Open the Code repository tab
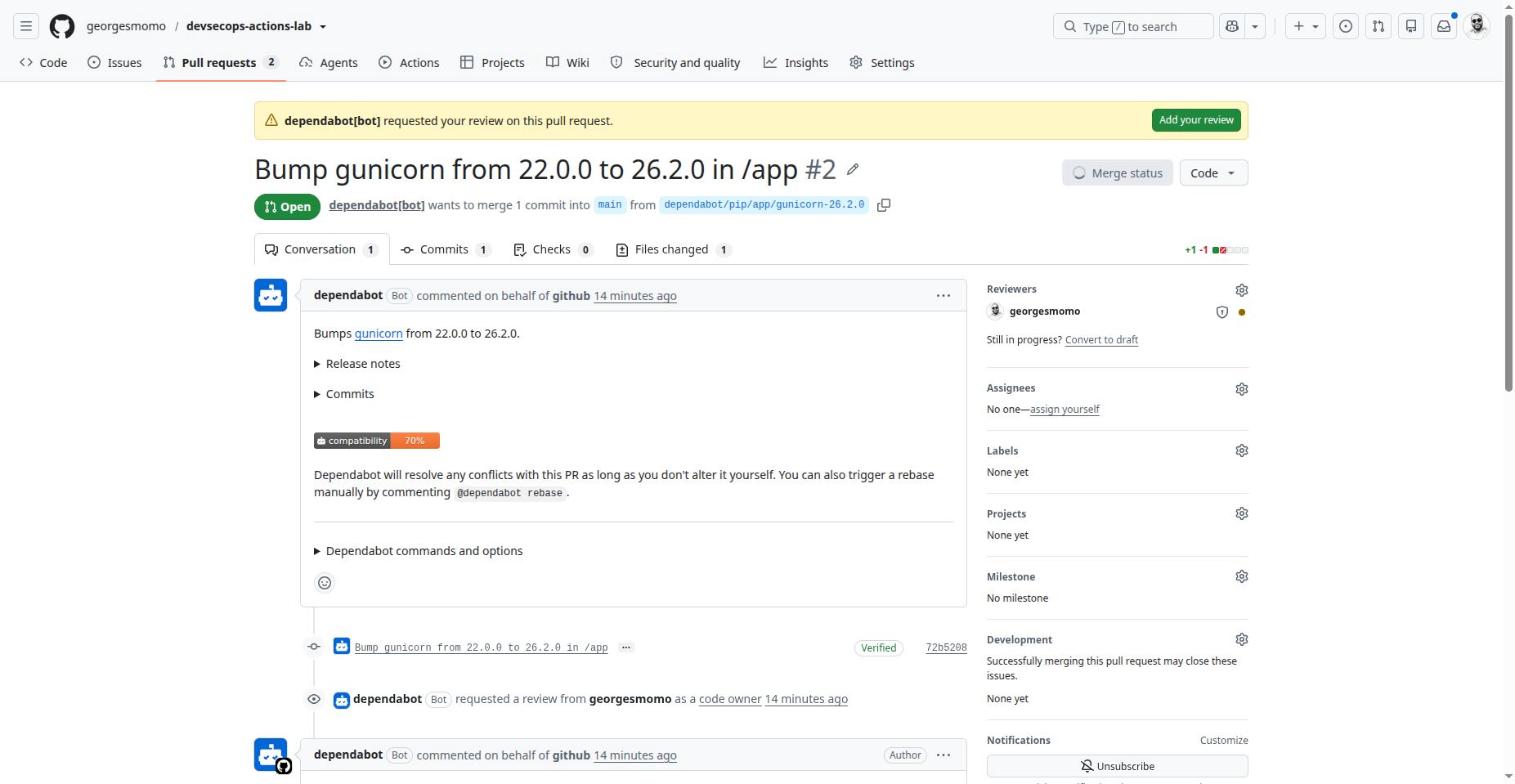1515x784 pixels. (x=43, y=62)
